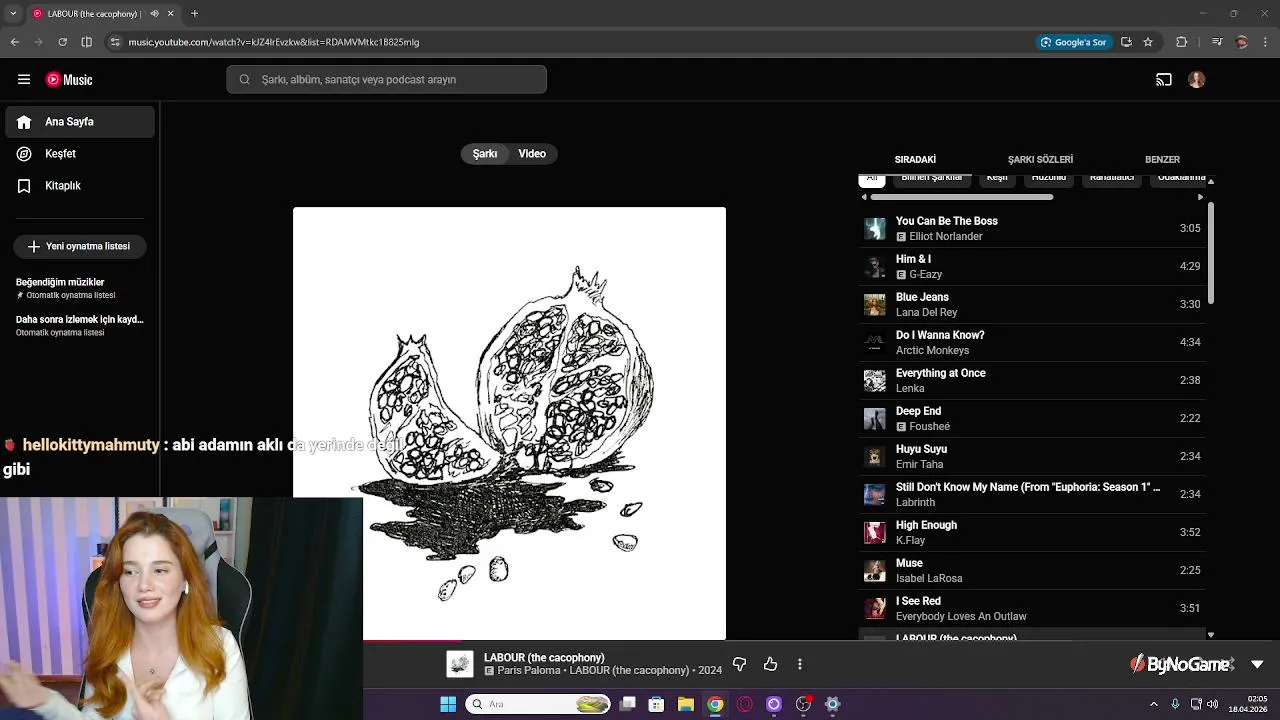Viewport: 1280px width, 720px height.
Task: Show hidden system tray icons
Action: tap(1153, 704)
